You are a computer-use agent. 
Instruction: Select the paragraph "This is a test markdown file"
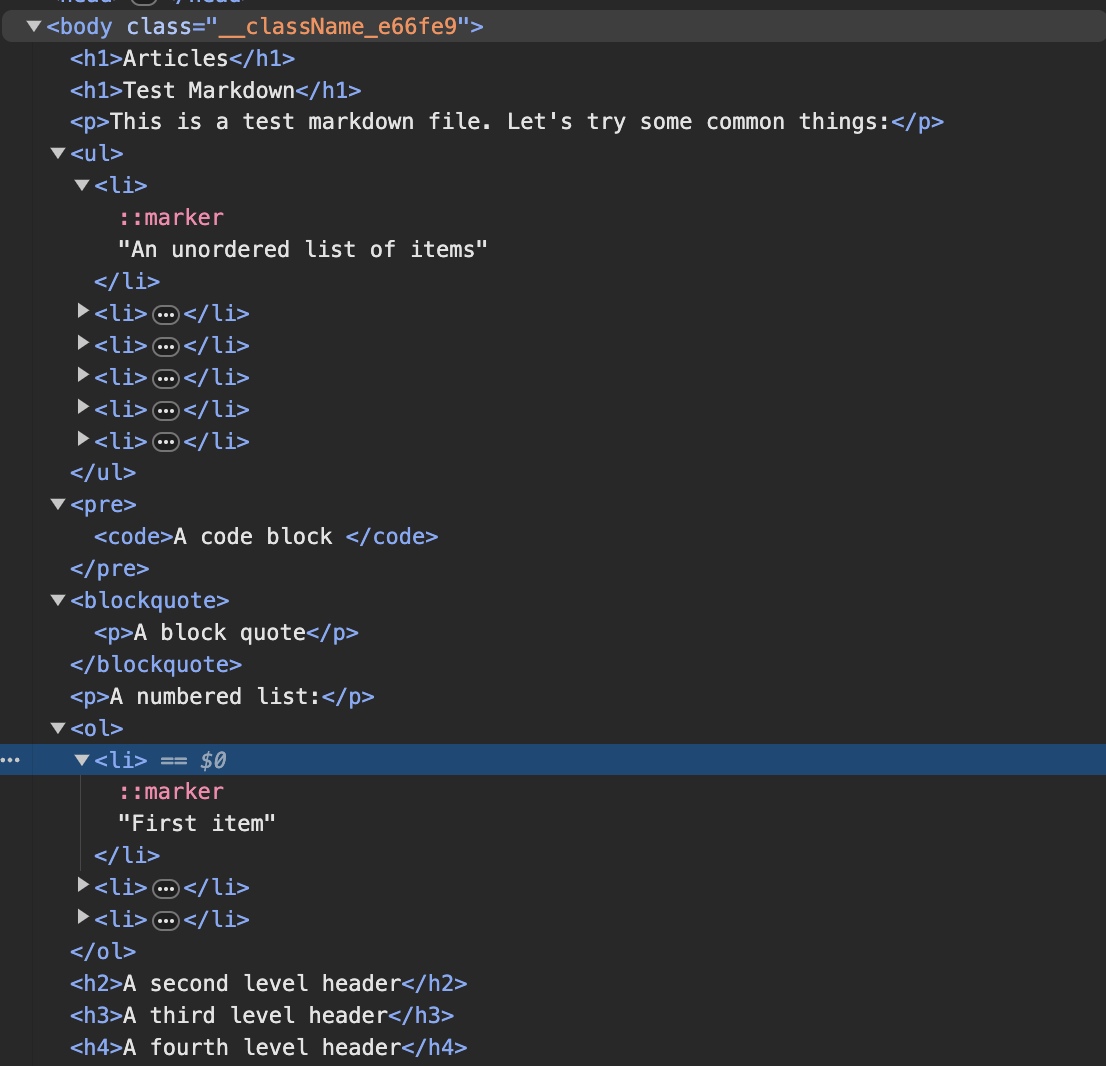coord(506,122)
